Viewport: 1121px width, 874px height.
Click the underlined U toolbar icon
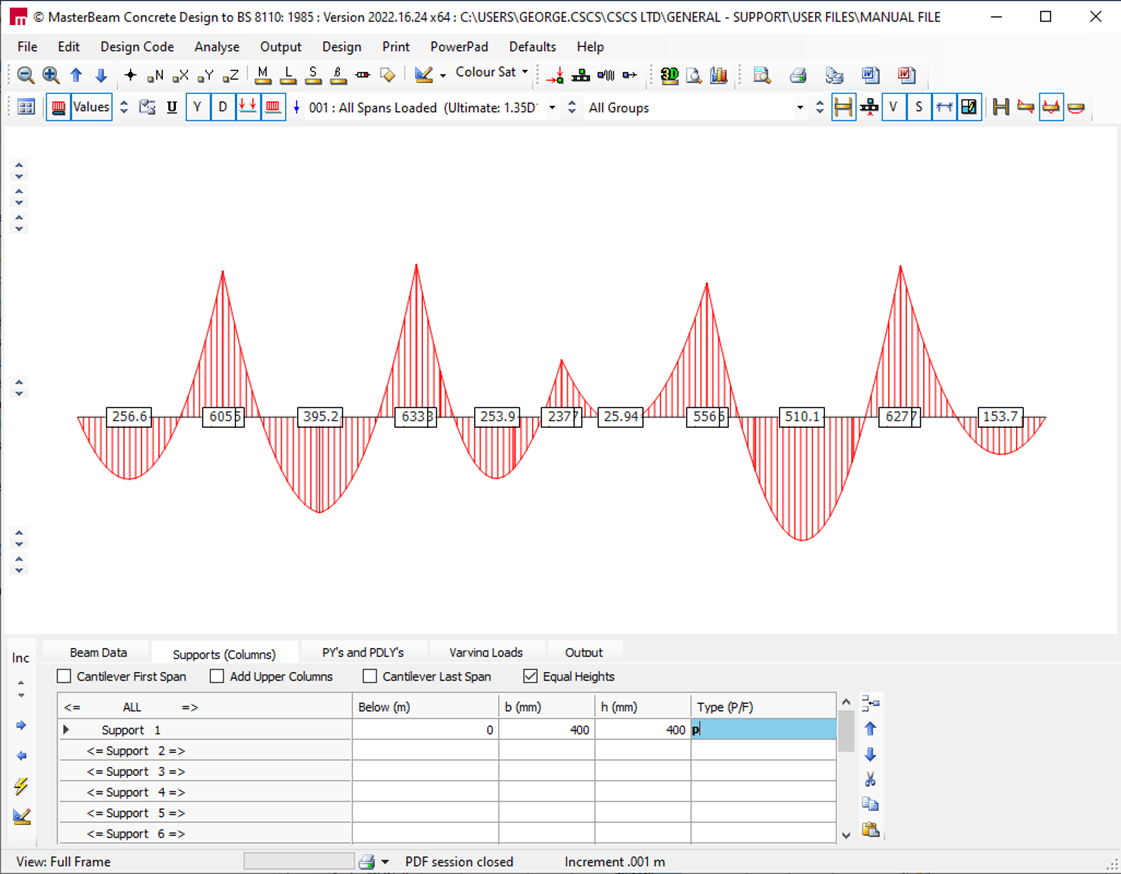pyautogui.click(x=172, y=107)
